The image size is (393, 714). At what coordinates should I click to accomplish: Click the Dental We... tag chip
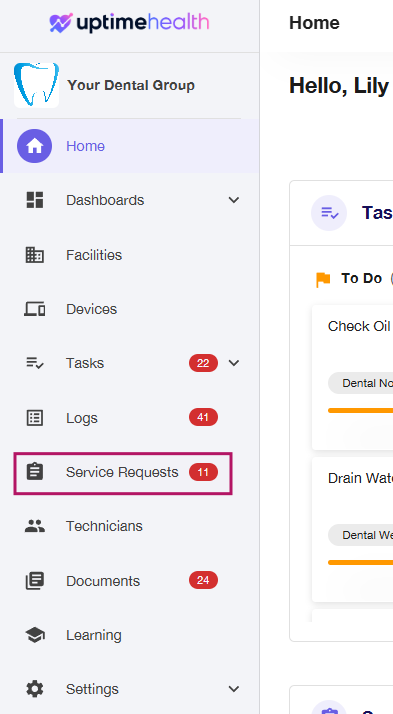point(361,536)
